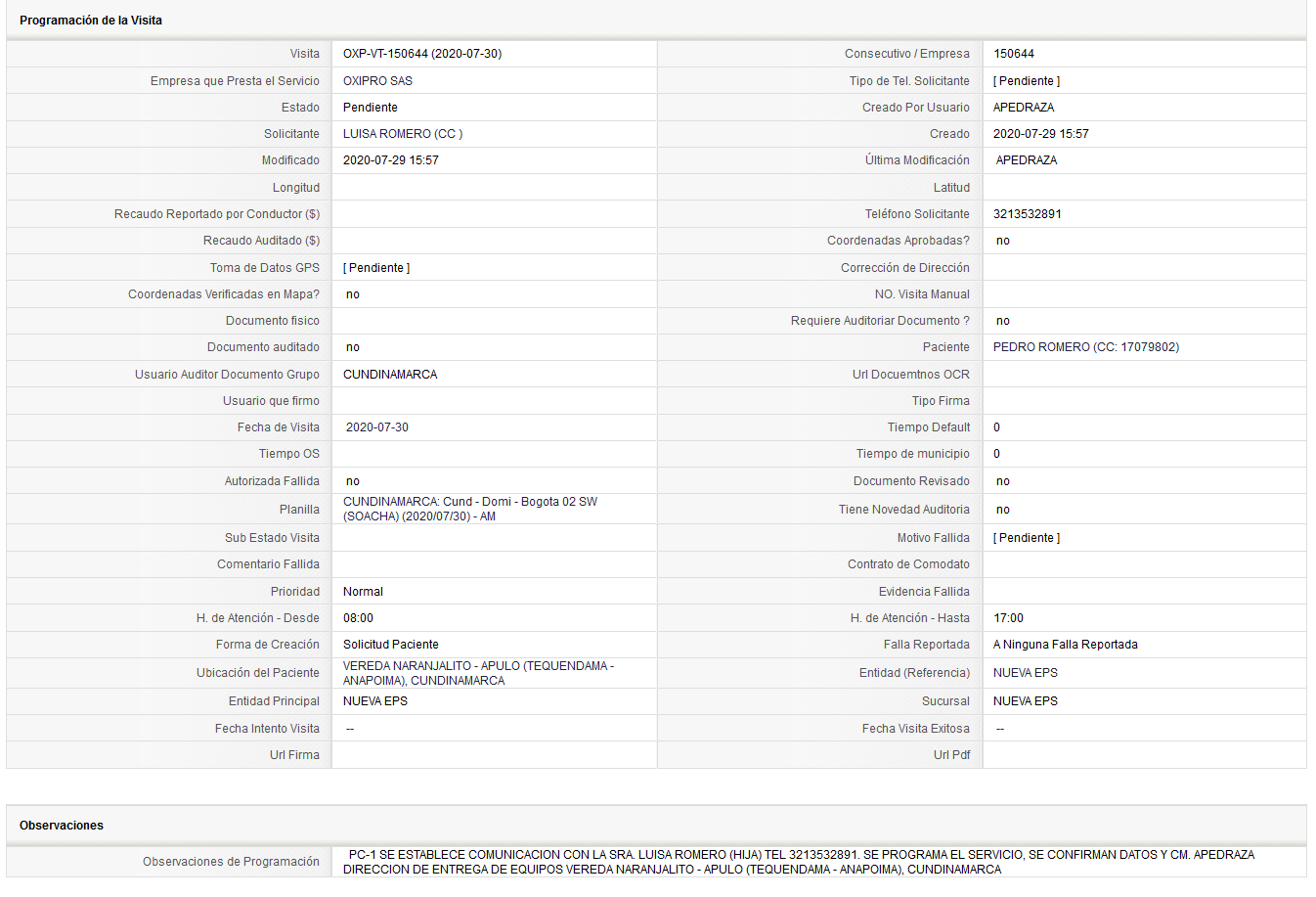This screenshot has width=1316, height=897.
Task: Click Estado value Pendiente
Action: coord(371,108)
